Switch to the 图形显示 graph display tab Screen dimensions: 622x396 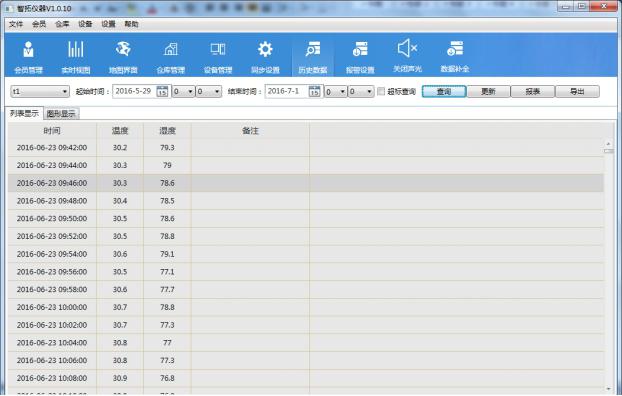[61, 114]
